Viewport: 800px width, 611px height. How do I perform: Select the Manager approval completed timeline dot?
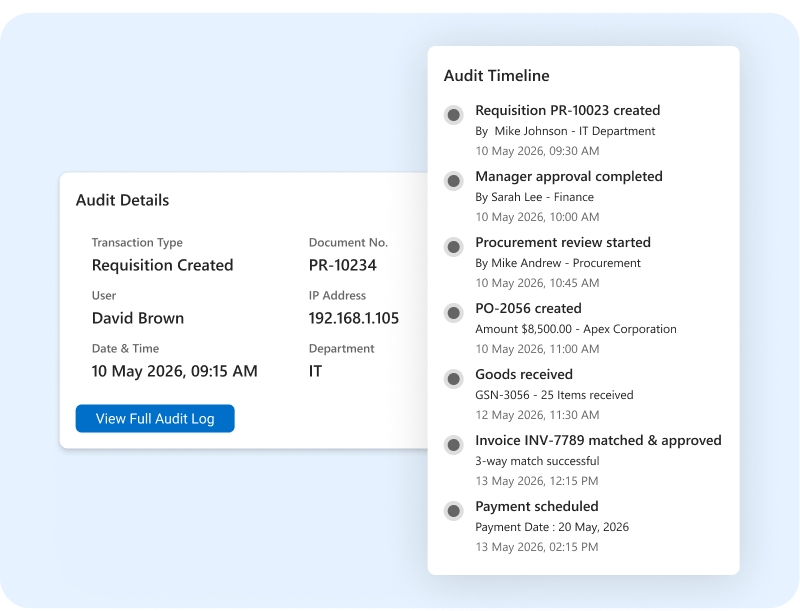click(x=454, y=181)
